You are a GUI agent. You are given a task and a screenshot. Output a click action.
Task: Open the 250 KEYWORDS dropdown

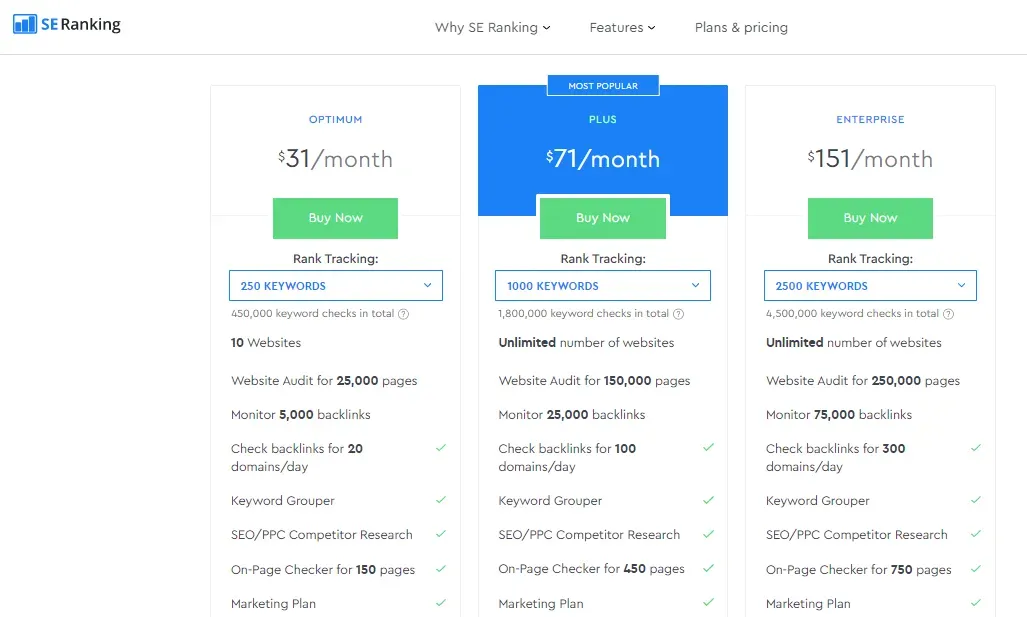point(335,285)
